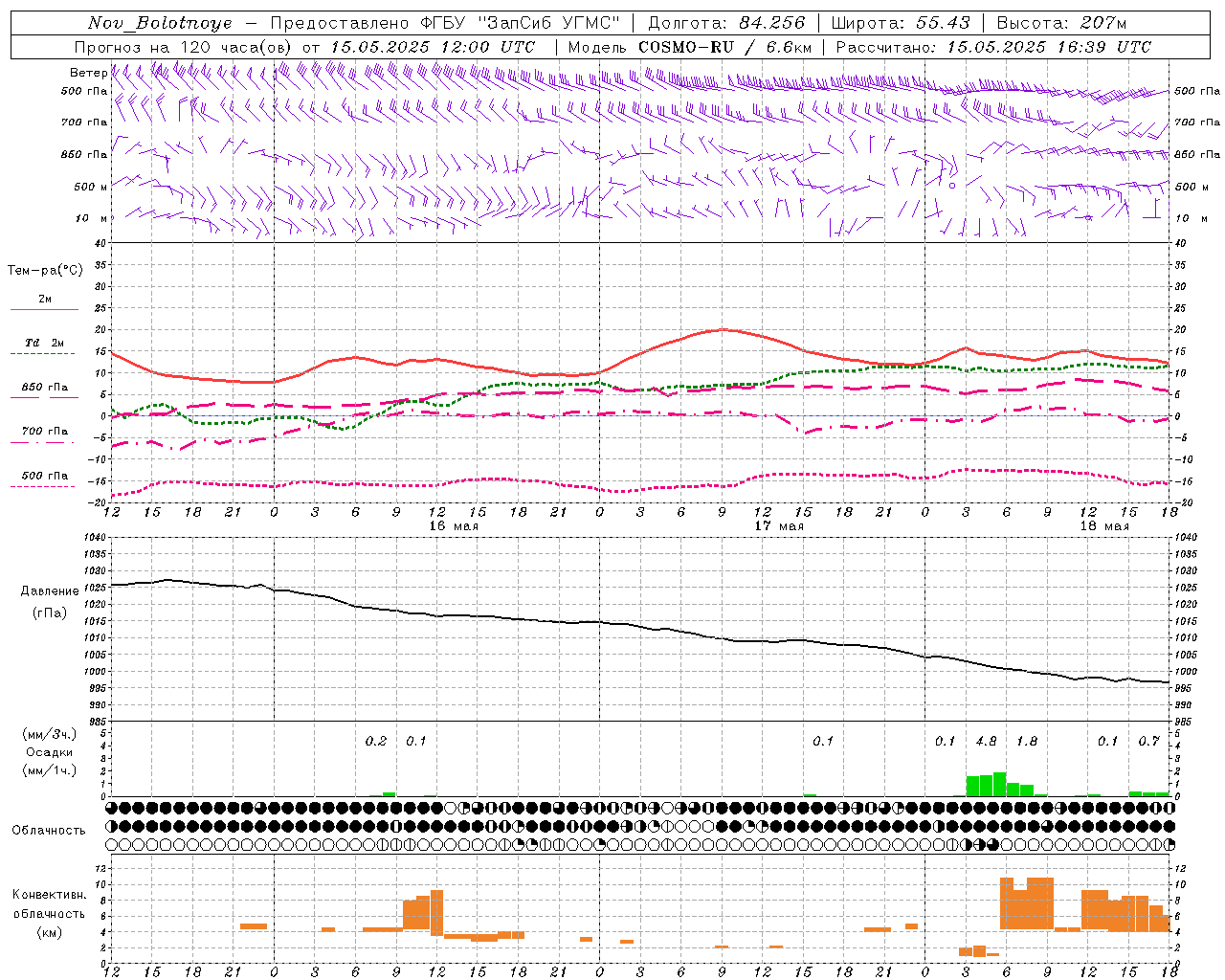The image size is (1225, 980).
Task: Click the '18 мая' date label
Action: click(x=1104, y=526)
